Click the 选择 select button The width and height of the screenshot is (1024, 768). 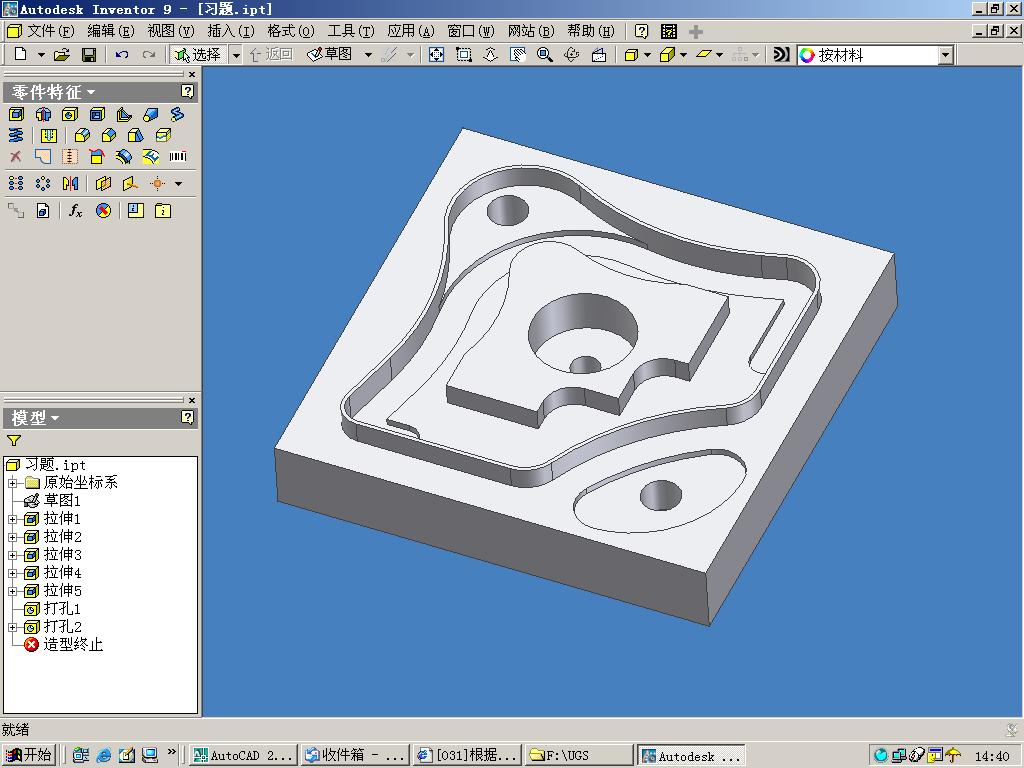(x=197, y=55)
